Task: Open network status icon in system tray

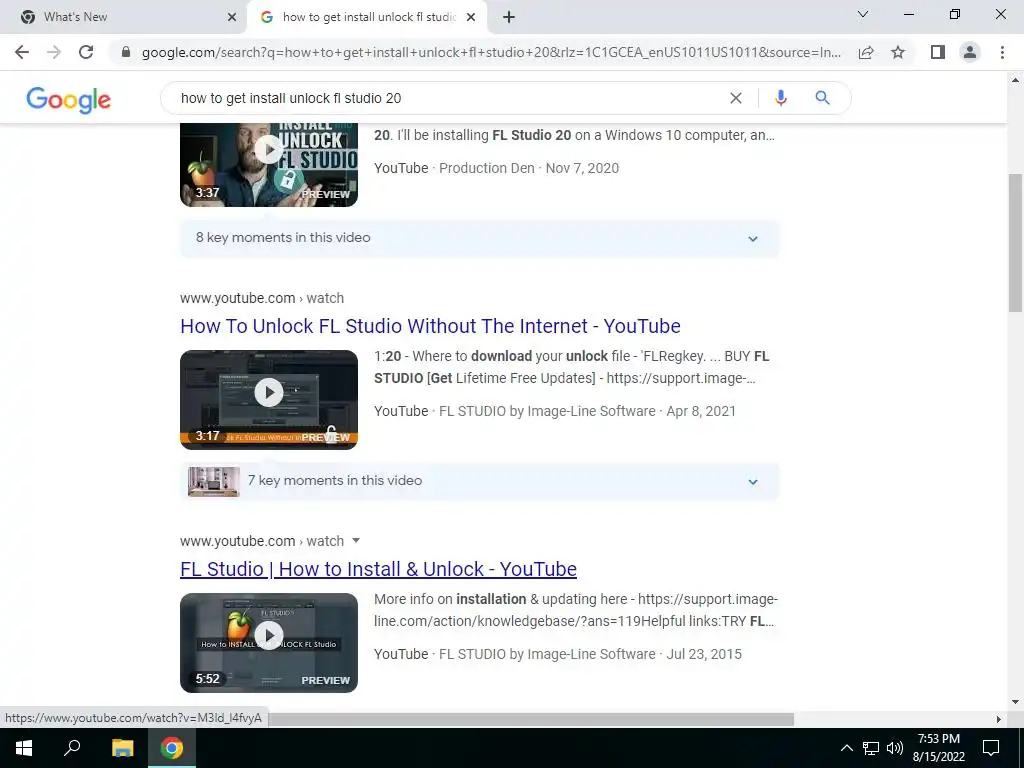Action: tap(871, 748)
